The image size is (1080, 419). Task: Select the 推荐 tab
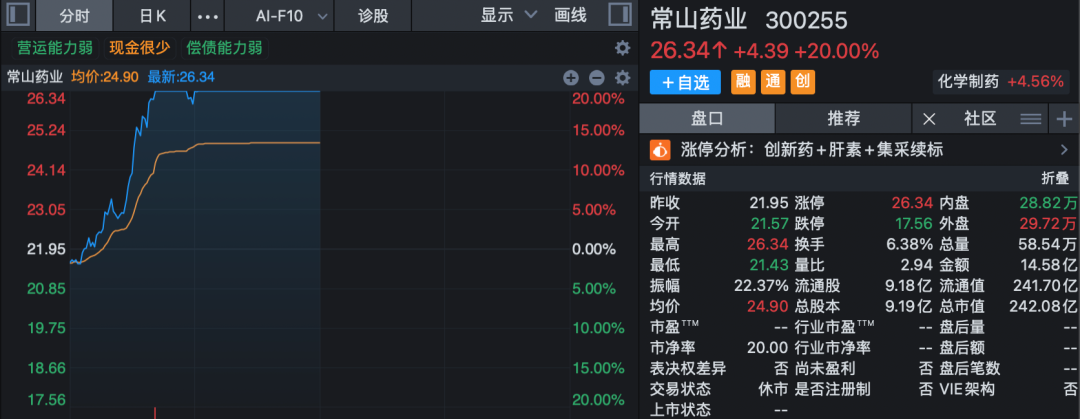coord(844,119)
